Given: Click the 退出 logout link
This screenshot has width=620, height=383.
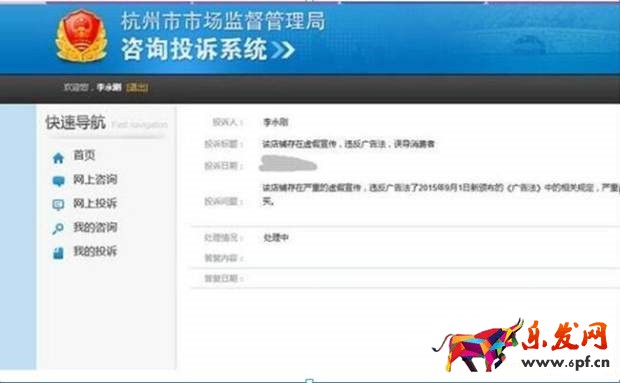Looking at the screenshot, I should point(137,87).
